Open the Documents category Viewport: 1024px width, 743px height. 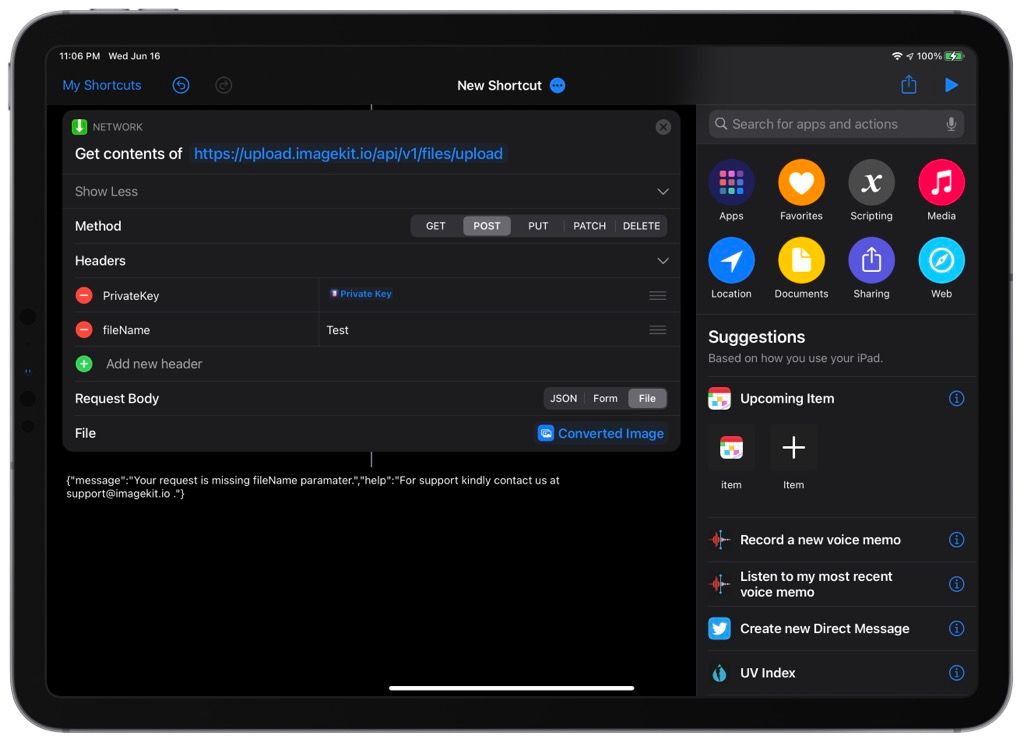coord(801,268)
